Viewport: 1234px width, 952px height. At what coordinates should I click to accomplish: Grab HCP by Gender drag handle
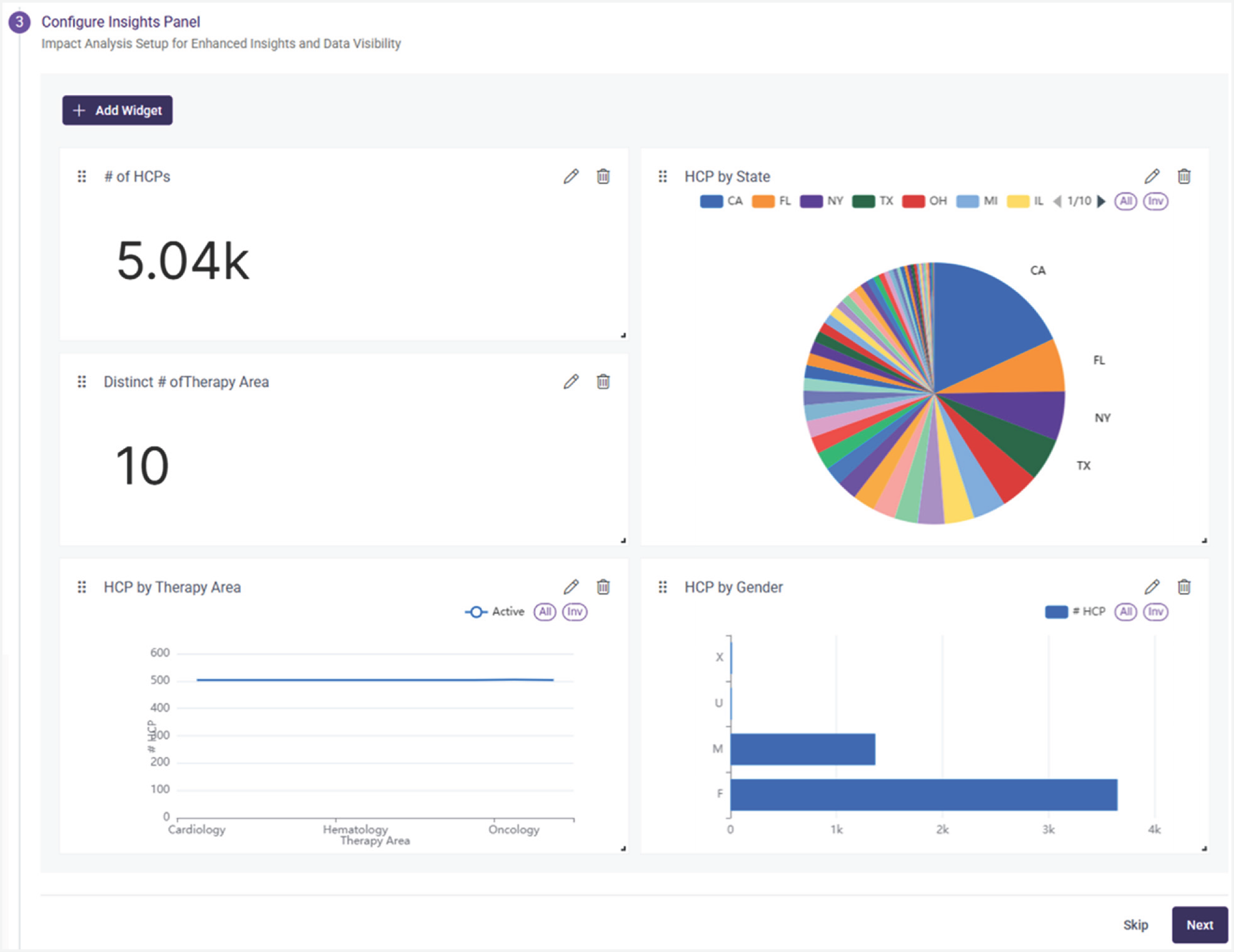click(663, 587)
